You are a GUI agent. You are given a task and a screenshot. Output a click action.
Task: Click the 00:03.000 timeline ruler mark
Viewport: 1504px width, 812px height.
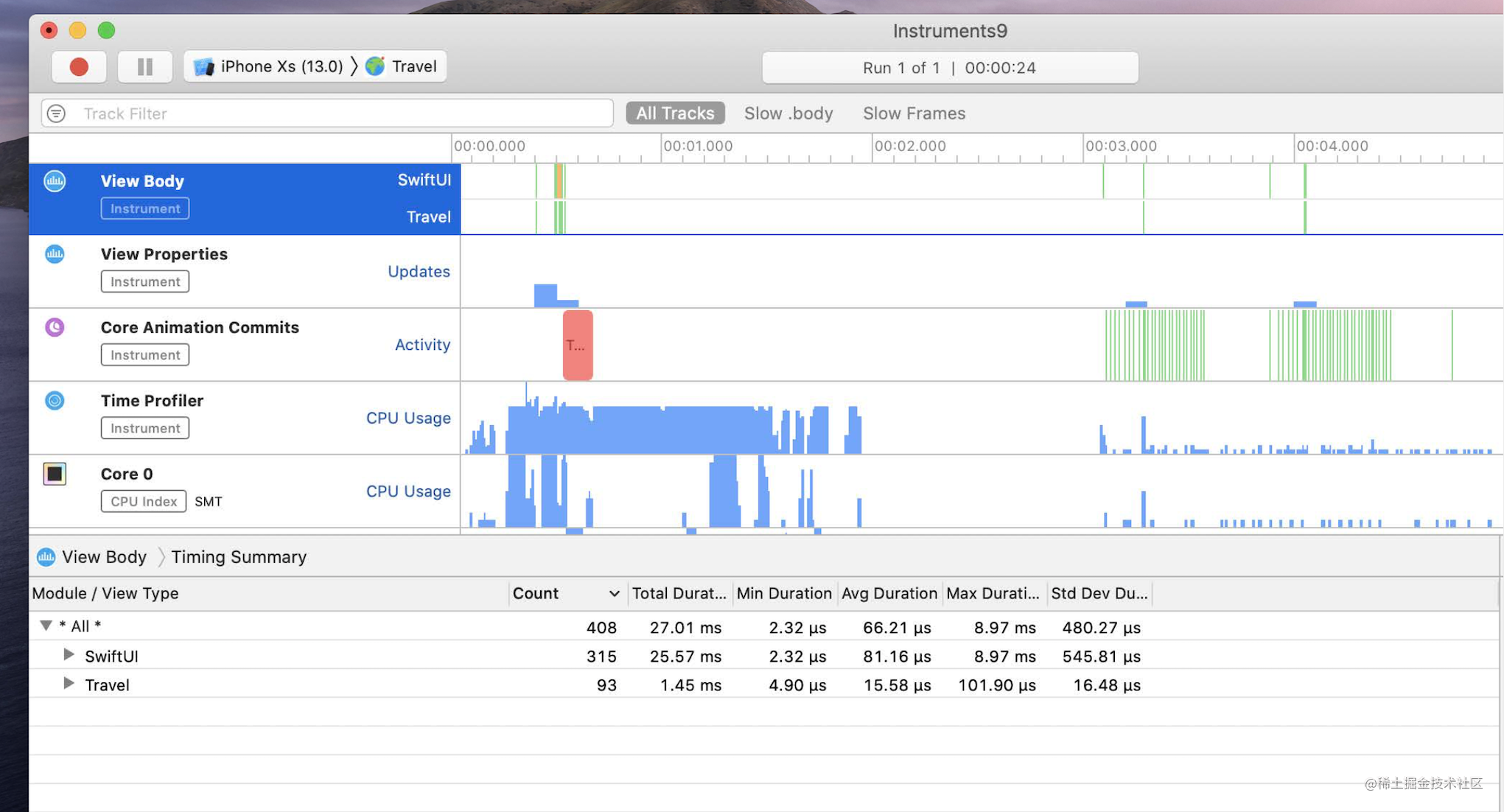pos(1120,146)
